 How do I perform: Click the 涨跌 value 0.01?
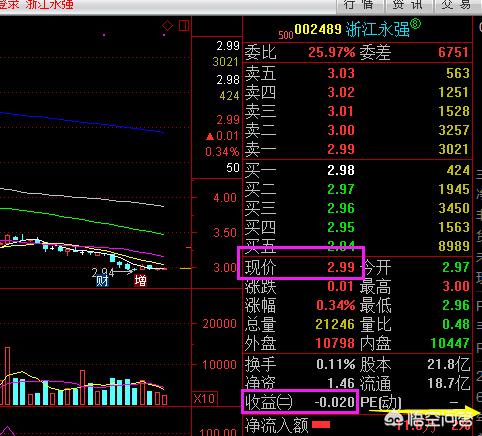tap(340, 286)
